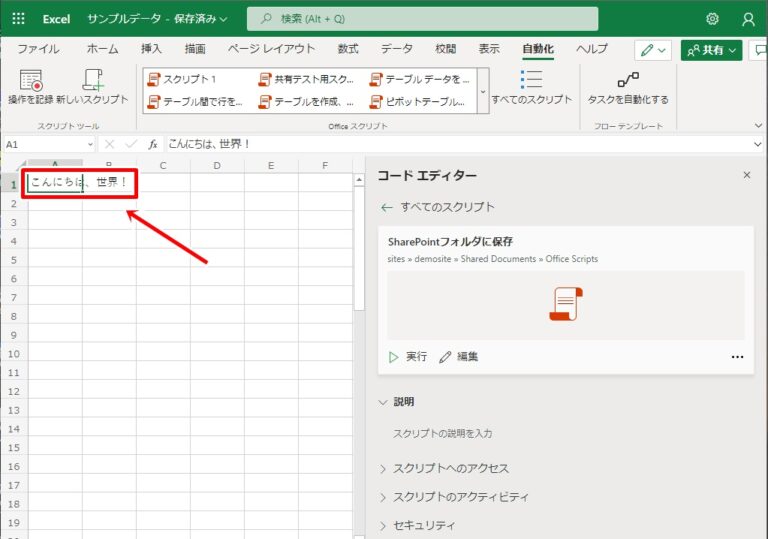
Task: Select the 共有テスト用スク... script
Action: [x=307, y=79]
